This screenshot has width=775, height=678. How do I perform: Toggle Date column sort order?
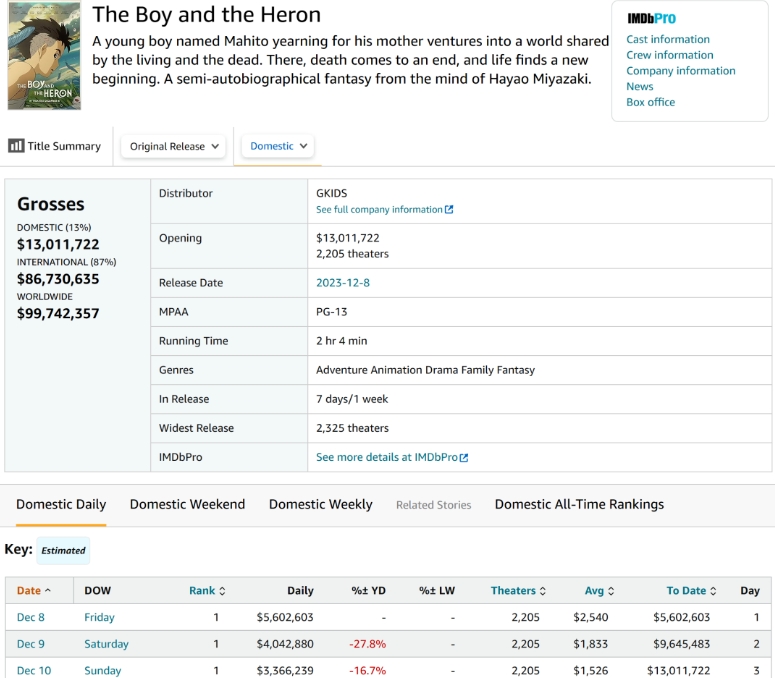pyautogui.click(x=34, y=591)
